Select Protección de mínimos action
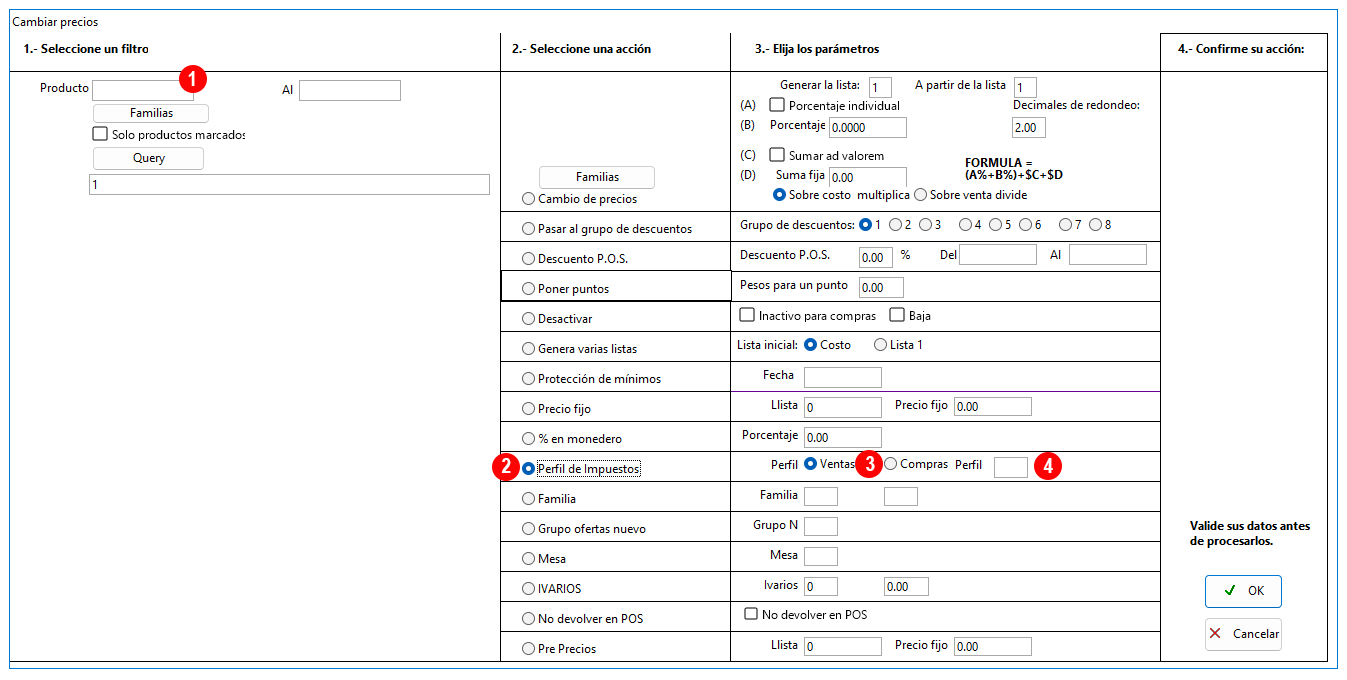The image size is (1347, 680). (528, 379)
